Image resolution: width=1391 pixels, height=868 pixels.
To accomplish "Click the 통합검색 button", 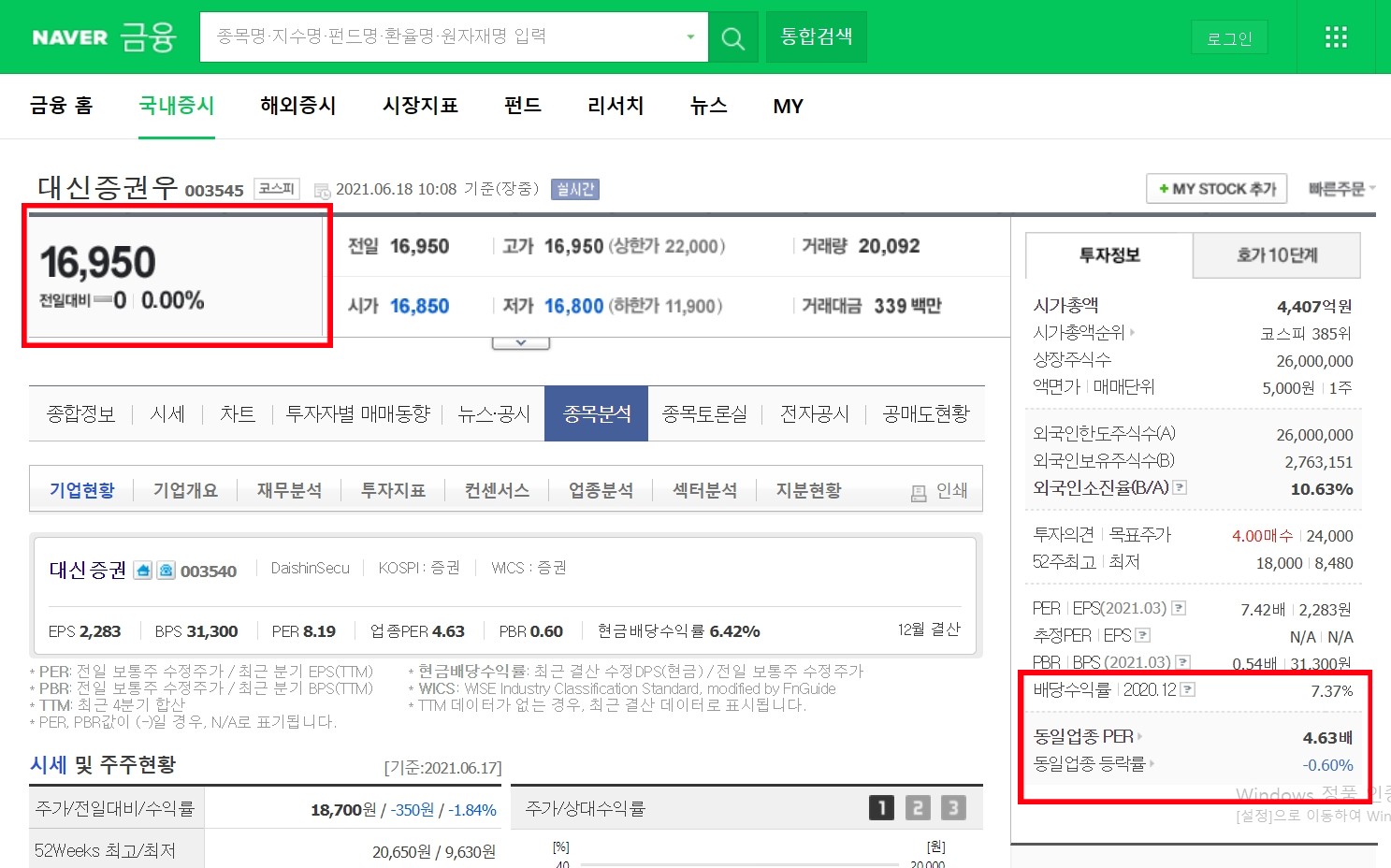I will (817, 37).
